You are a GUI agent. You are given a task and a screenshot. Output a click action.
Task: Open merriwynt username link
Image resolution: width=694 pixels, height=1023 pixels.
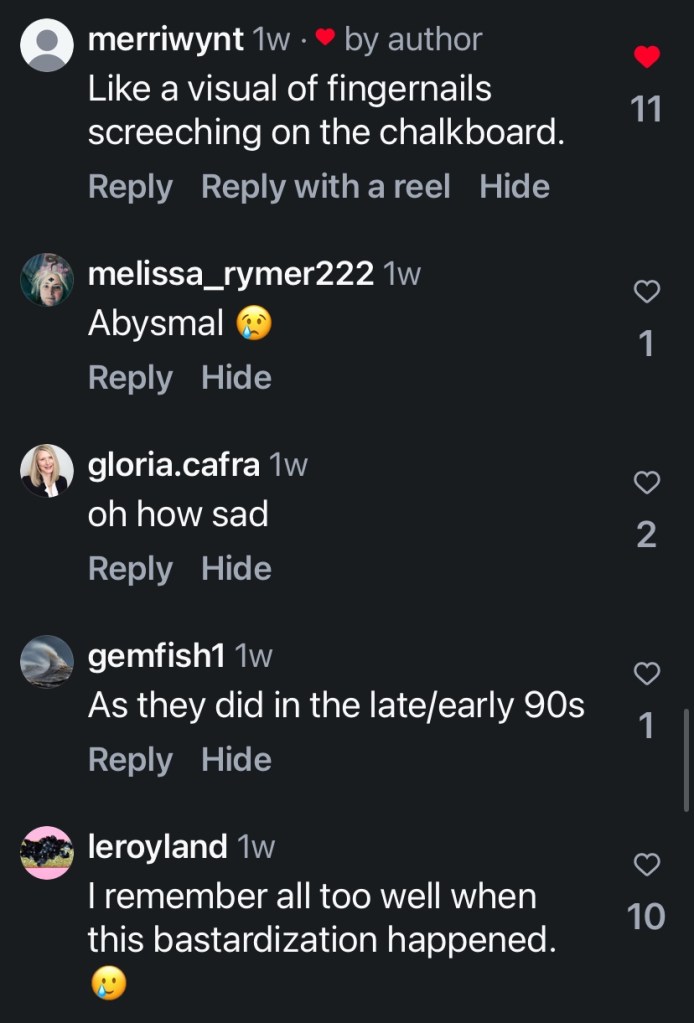166,40
